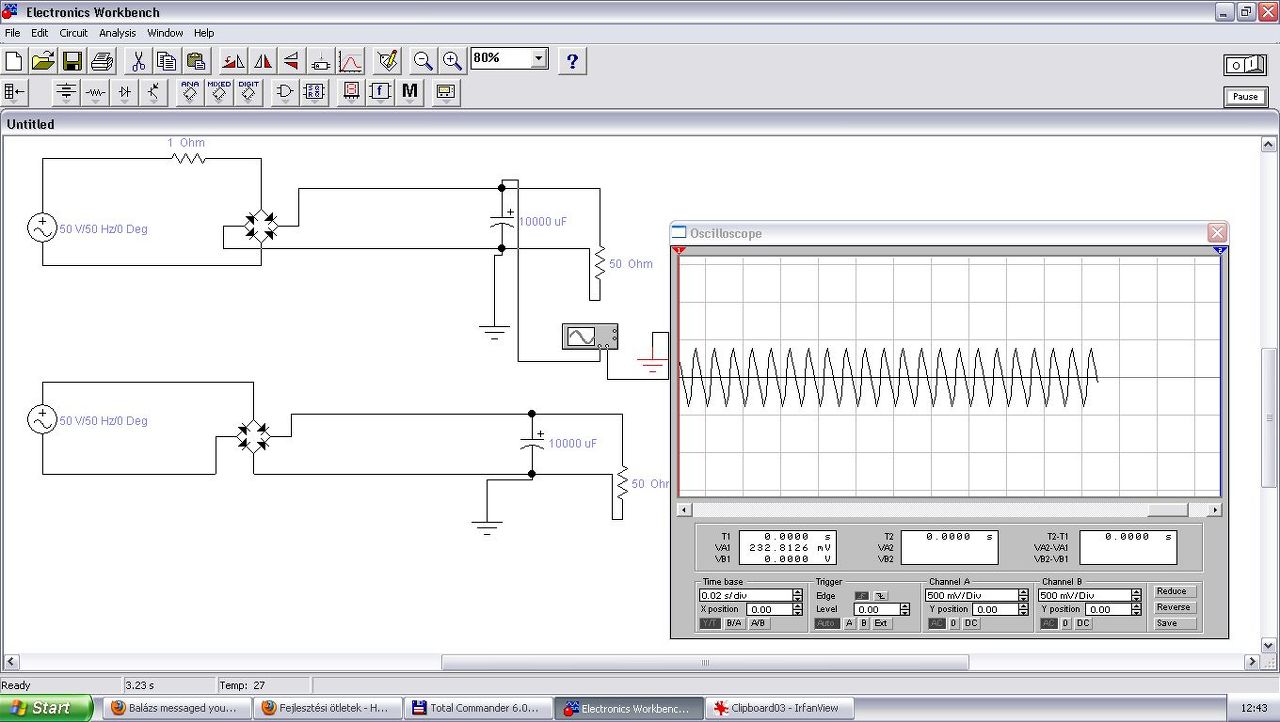Increase Channel B volts per division
Image resolution: width=1280 pixels, height=722 pixels.
point(1136,592)
